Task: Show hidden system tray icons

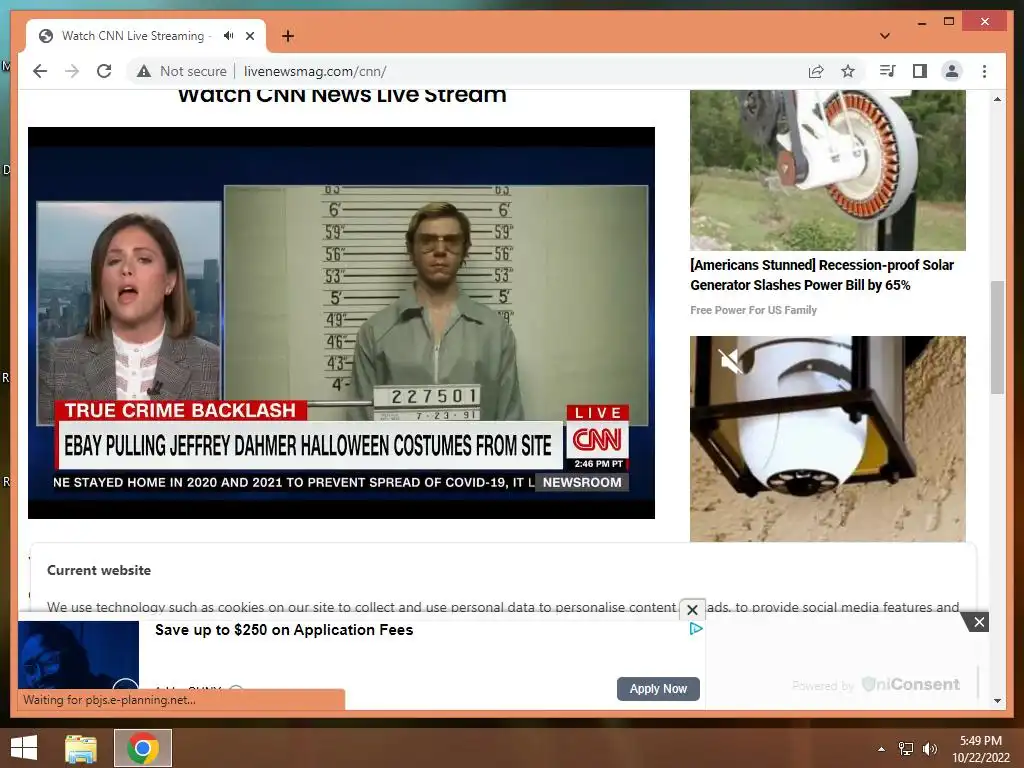Action: pos(882,749)
